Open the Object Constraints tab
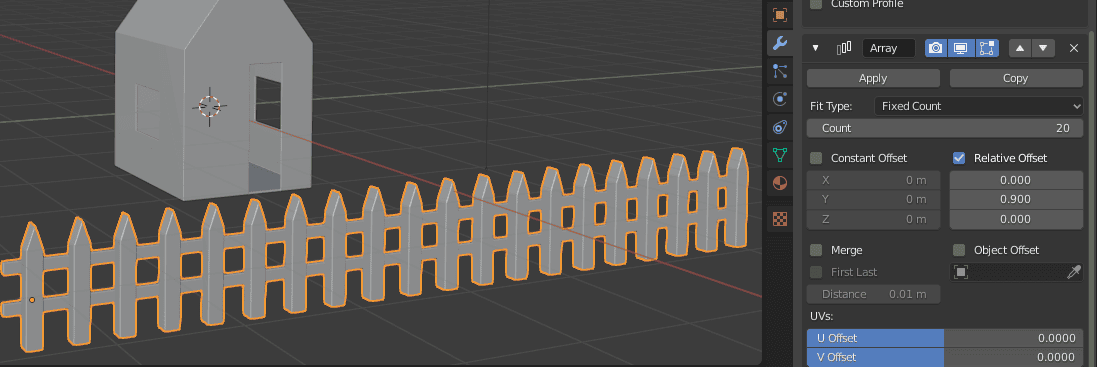1097x367 pixels. click(779, 127)
